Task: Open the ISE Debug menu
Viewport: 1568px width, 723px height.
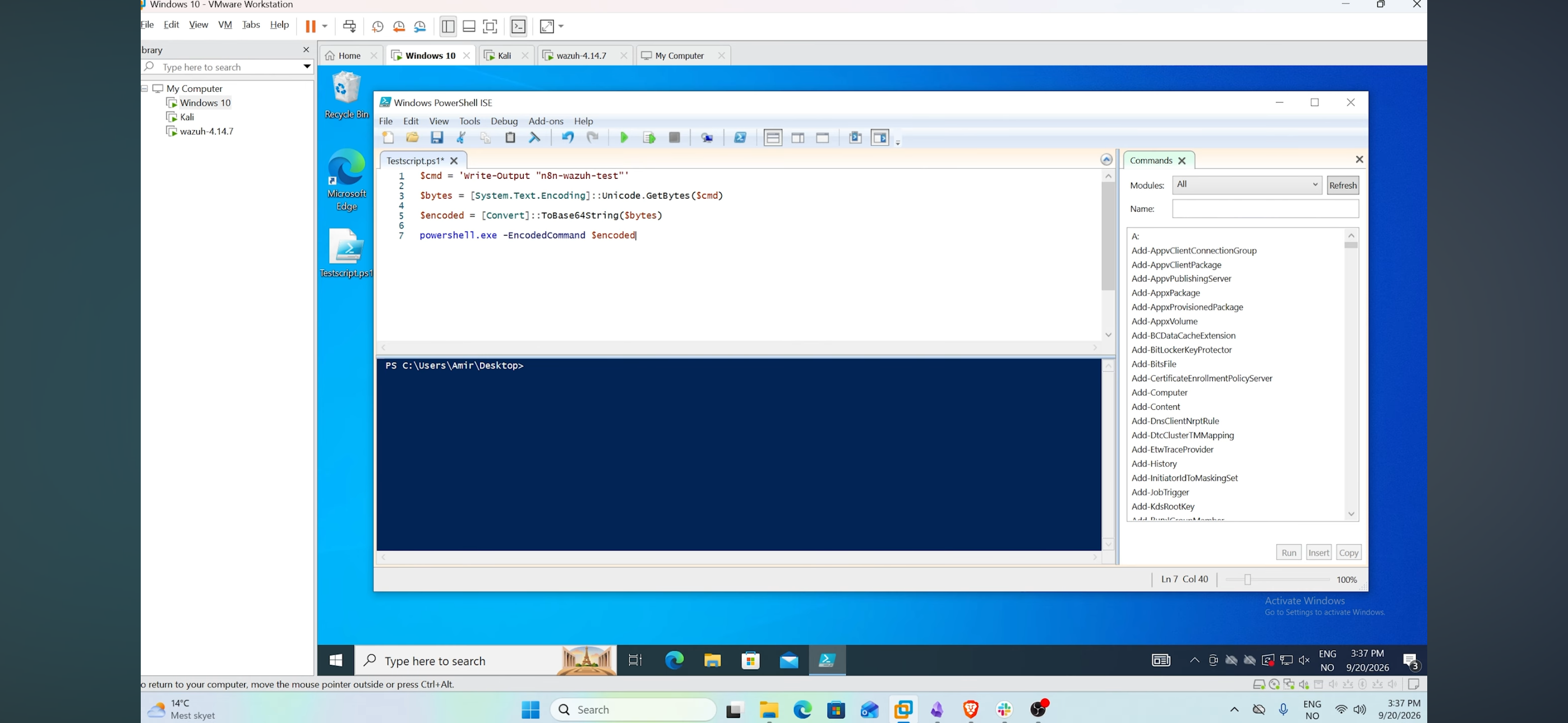Action: [x=504, y=121]
